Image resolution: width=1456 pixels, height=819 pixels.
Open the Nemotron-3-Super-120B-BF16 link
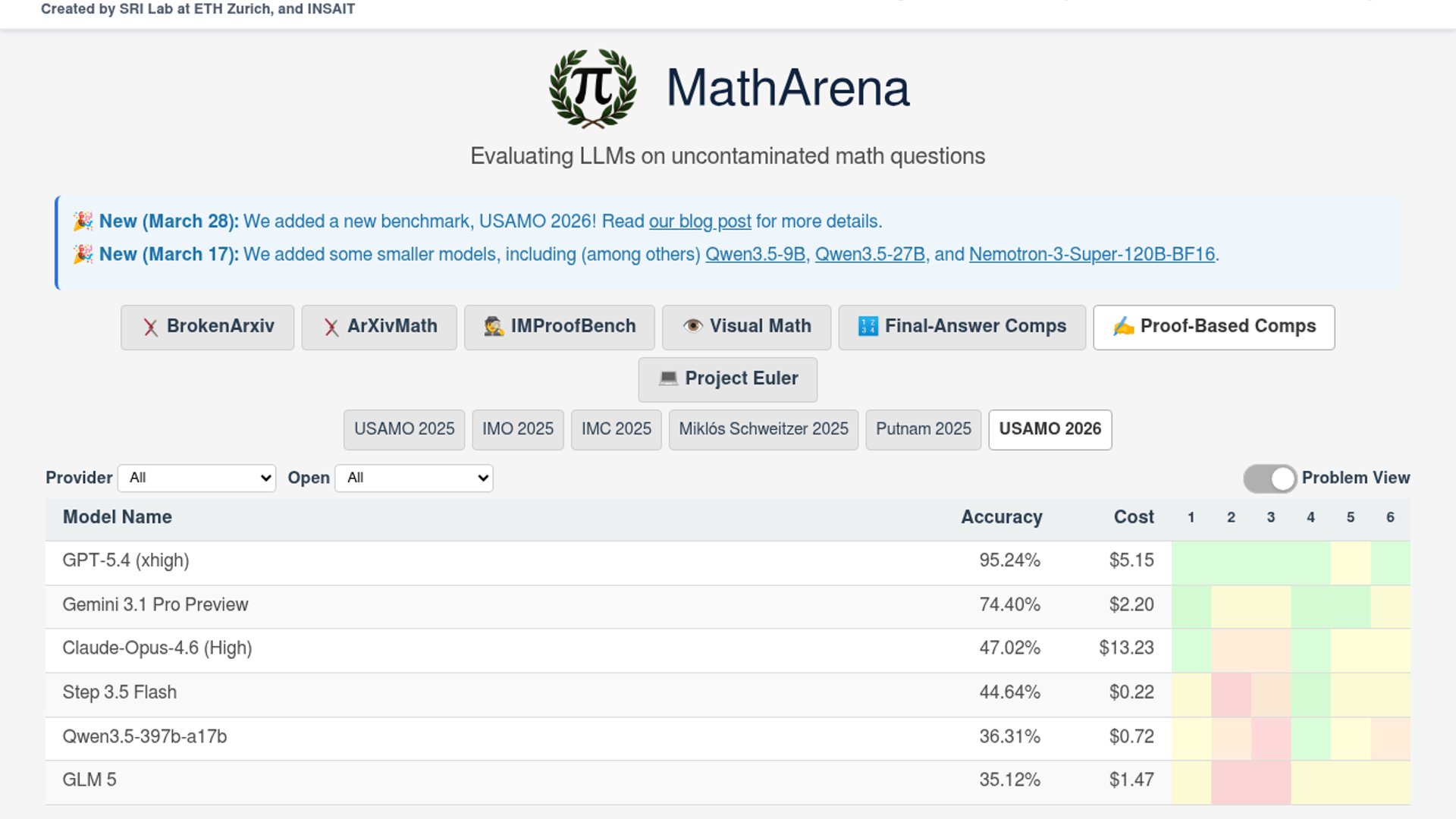click(1091, 255)
